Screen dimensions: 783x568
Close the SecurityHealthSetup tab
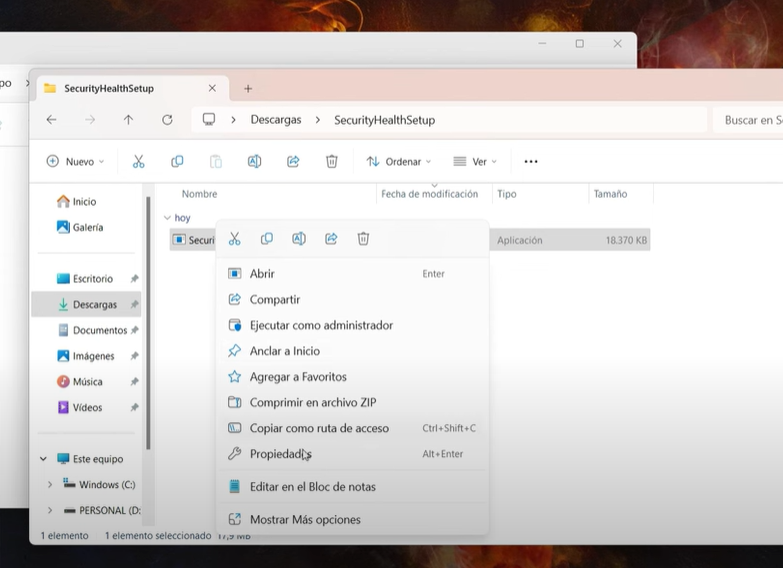(x=212, y=88)
